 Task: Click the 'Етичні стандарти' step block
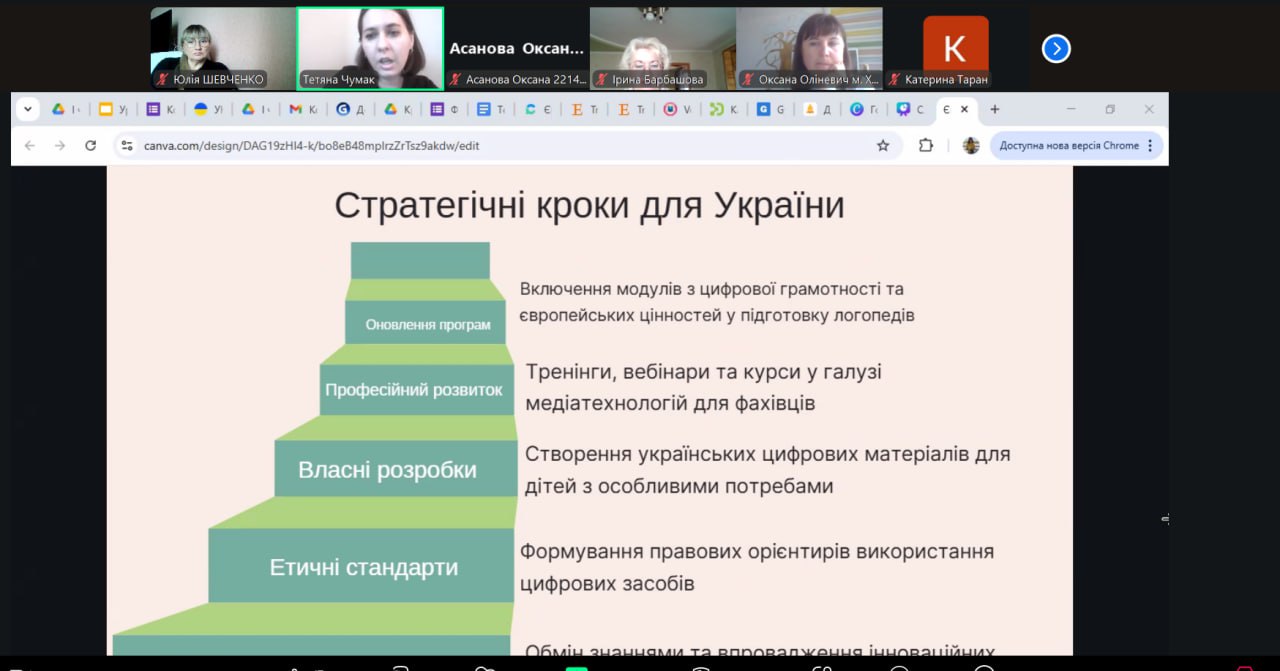[363, 567]
